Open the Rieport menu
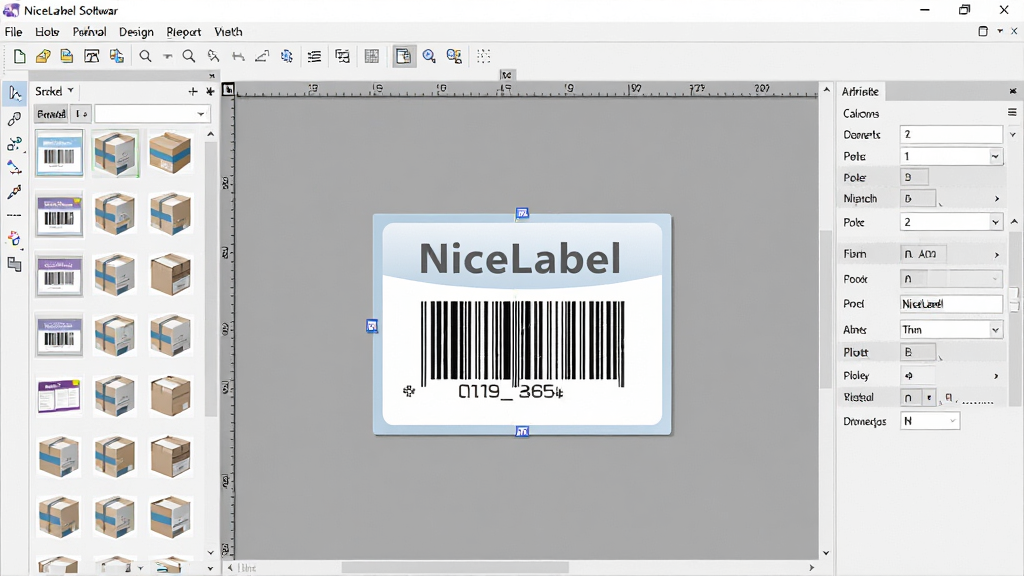The height and width of the screenshot is (576, 1024). tap(184, 31)
